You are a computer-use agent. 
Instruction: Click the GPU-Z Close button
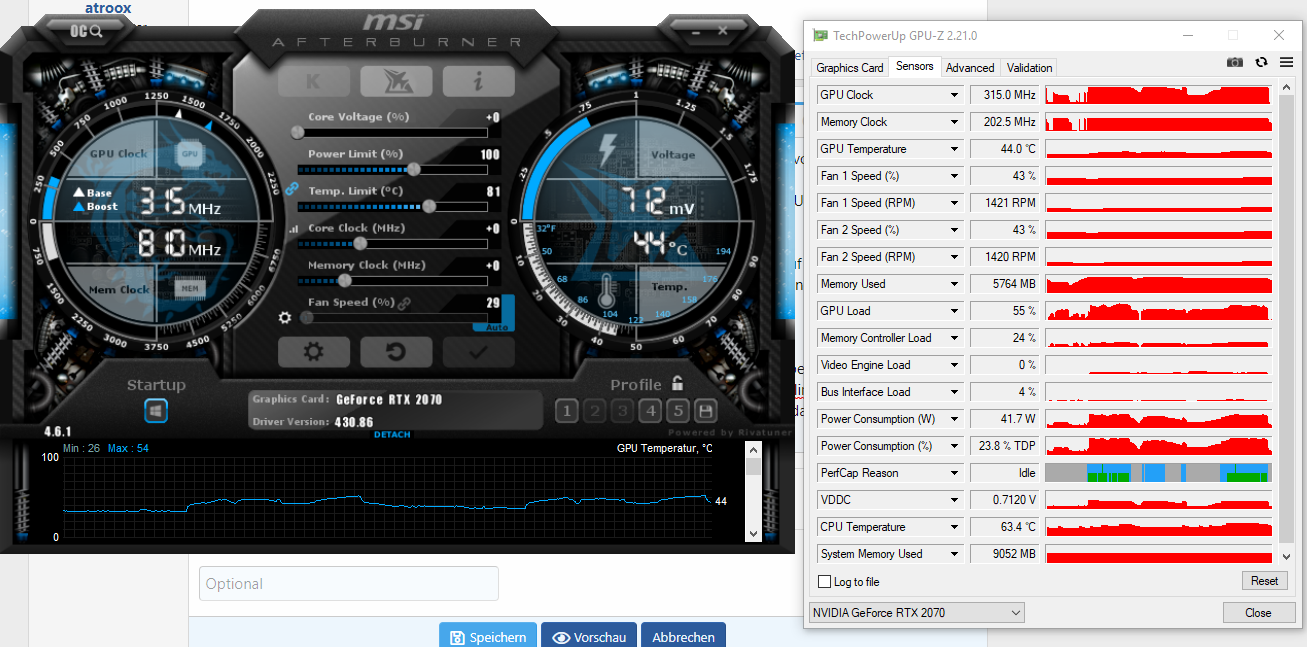pyautogui.click(x=1258, y=613)
